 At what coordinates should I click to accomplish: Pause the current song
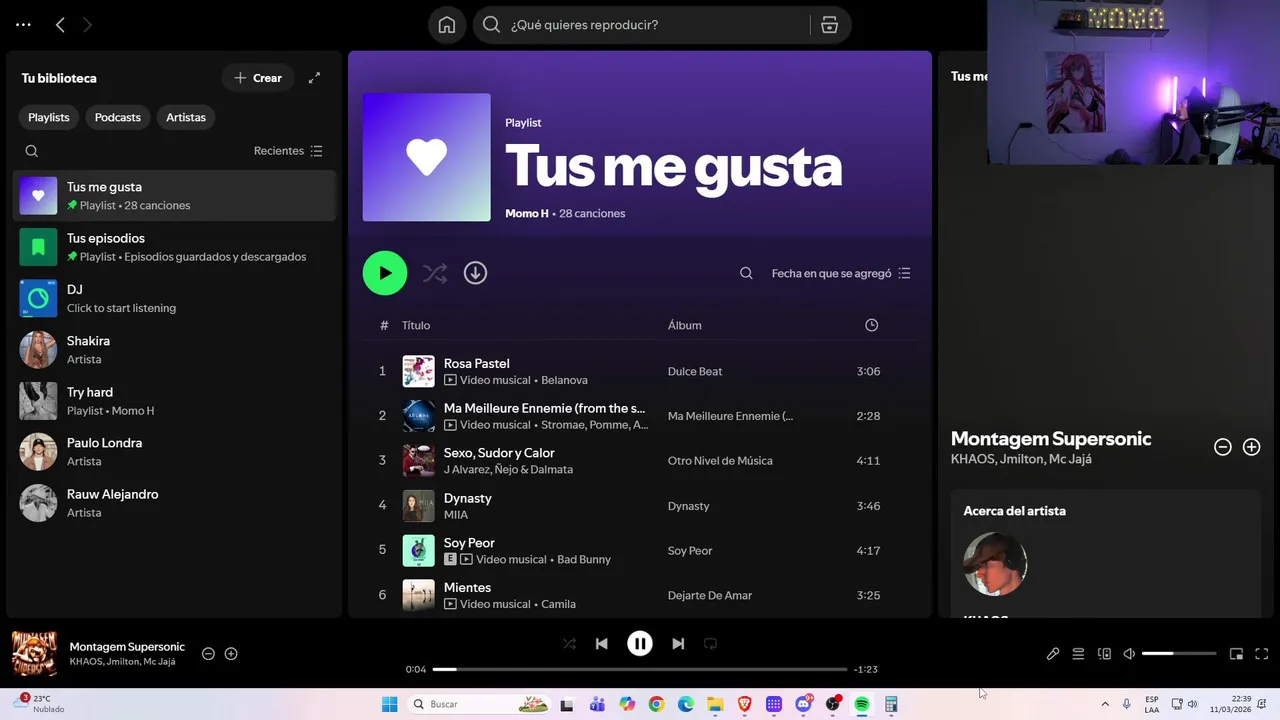tap(640, 644)
